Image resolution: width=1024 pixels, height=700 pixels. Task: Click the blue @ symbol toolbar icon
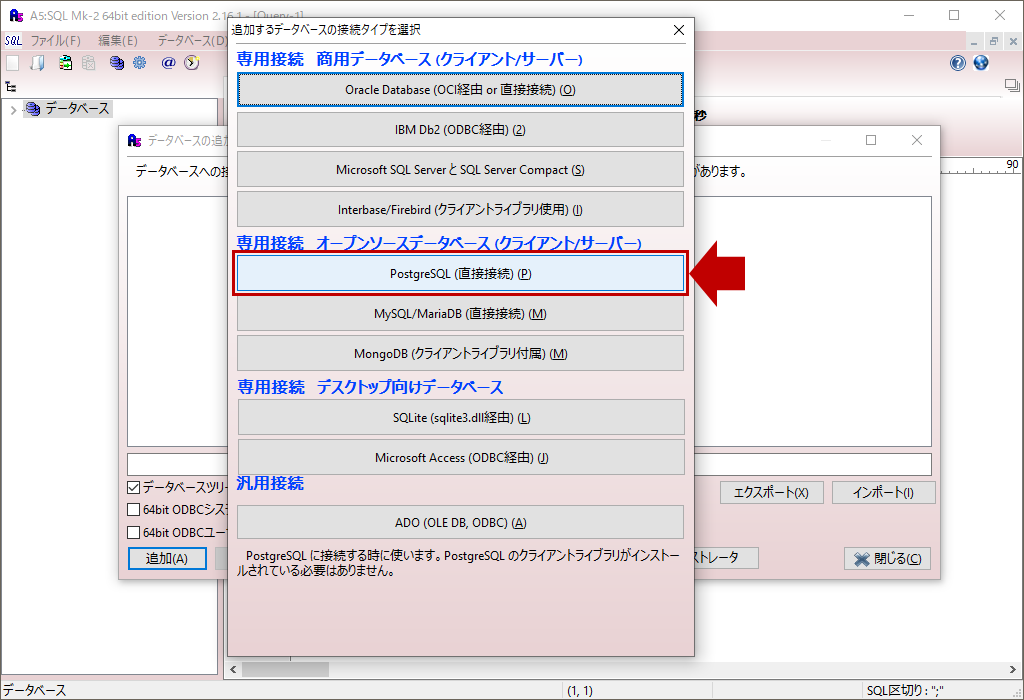(168, 63)
